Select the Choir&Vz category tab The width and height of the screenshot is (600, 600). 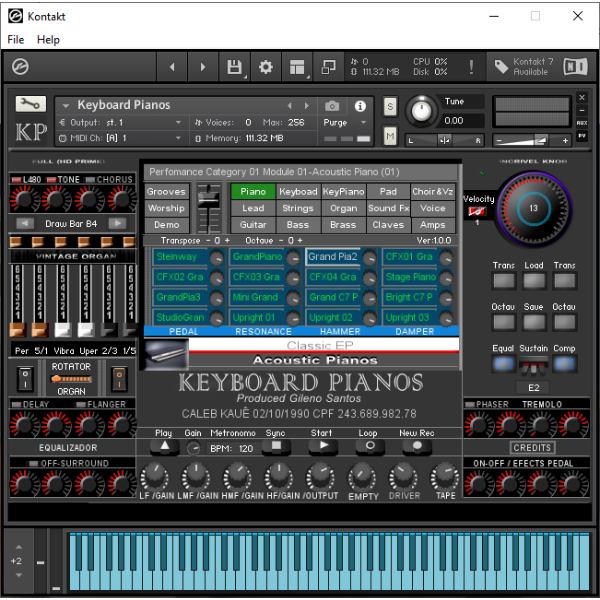click(433, 192)
